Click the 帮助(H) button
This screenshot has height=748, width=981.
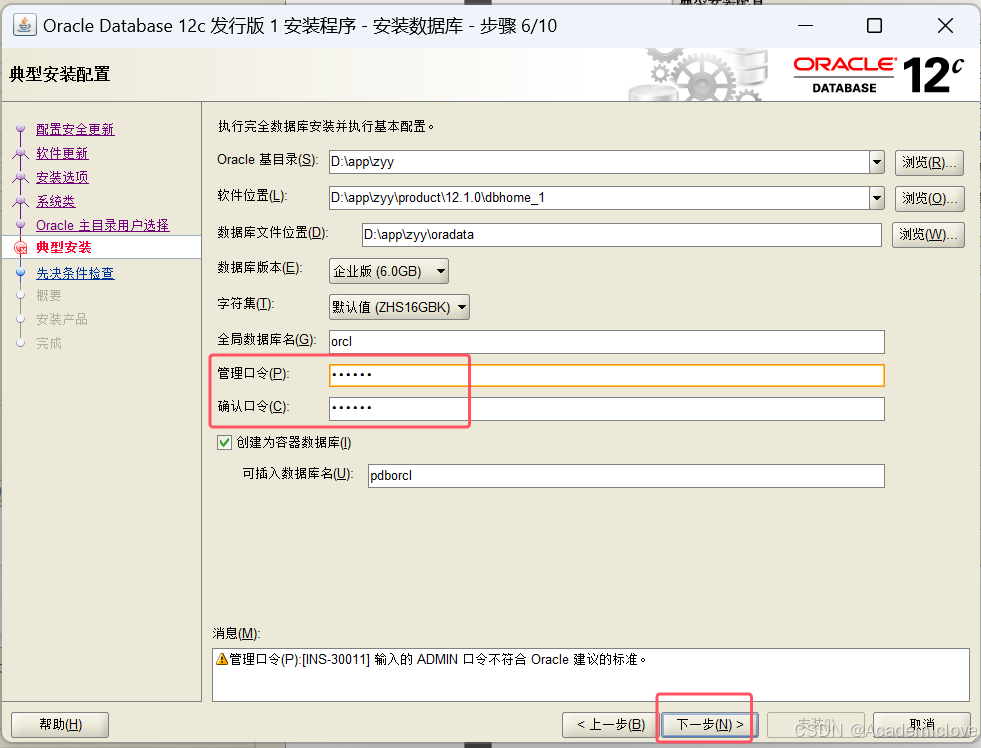click(x=59, y=724)
